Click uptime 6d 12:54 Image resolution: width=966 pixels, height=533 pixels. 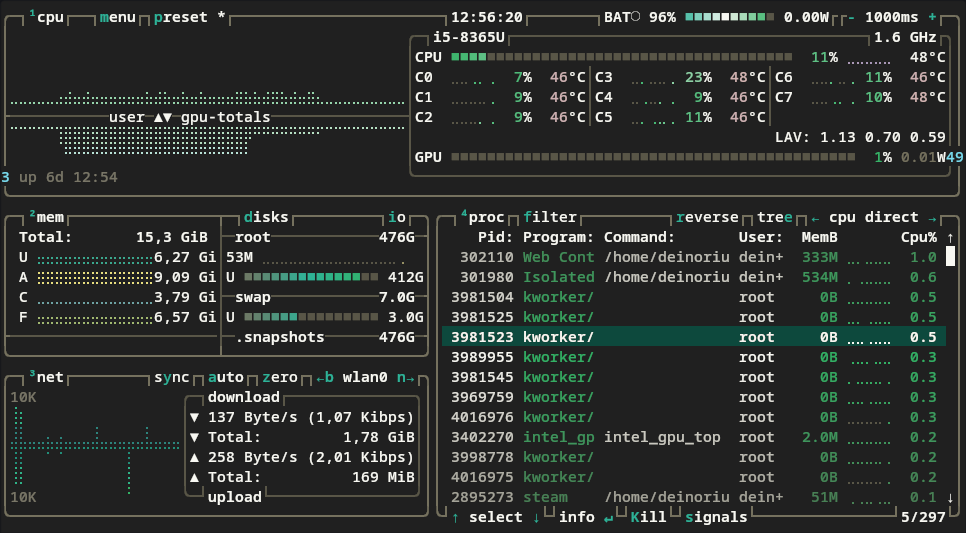pos(68,177)
